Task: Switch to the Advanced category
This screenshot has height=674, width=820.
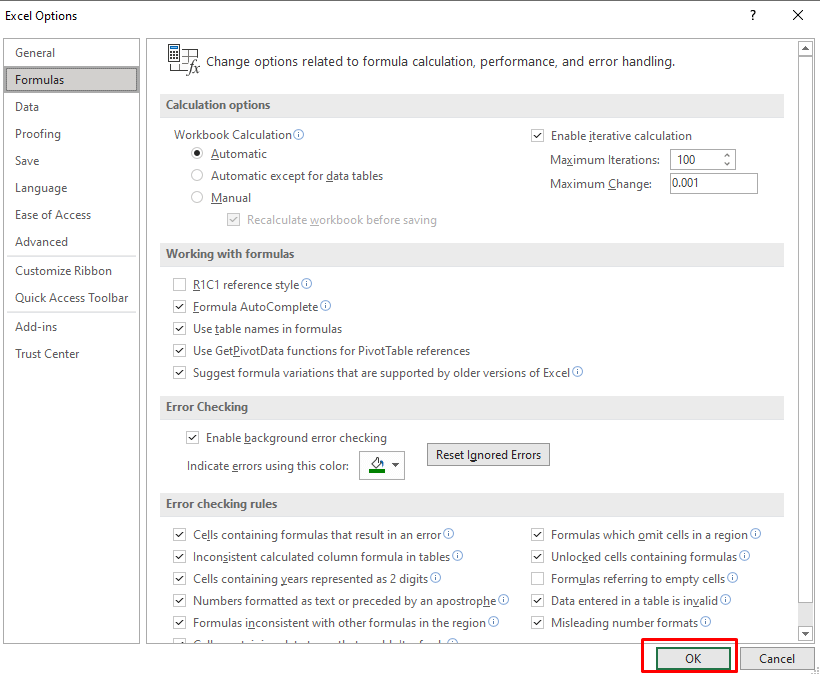Action: coord(42,242)
